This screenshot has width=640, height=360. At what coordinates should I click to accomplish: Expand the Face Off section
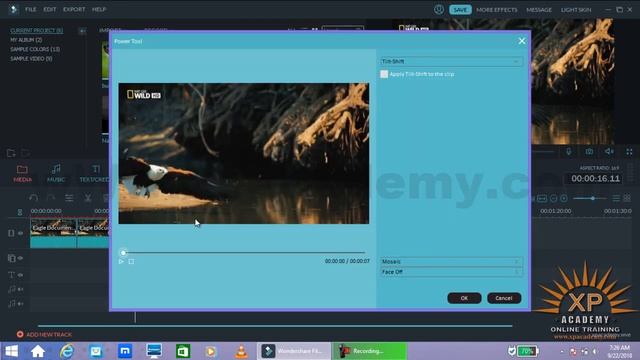click(451, 272)
